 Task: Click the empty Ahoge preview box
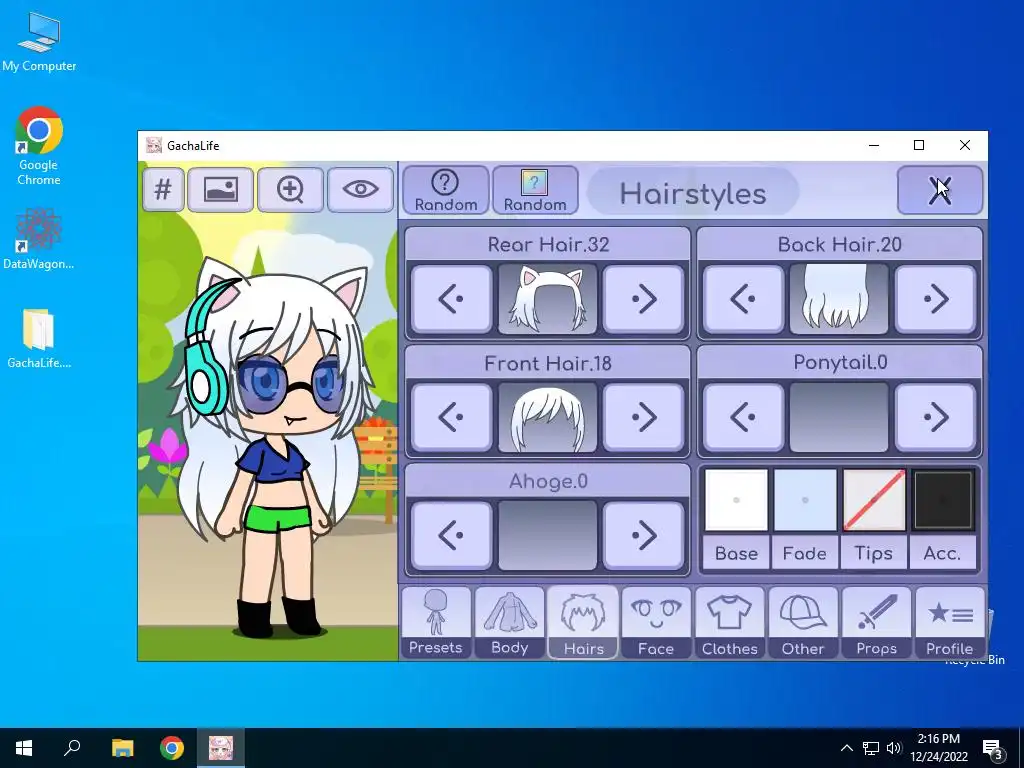point(547,536)
